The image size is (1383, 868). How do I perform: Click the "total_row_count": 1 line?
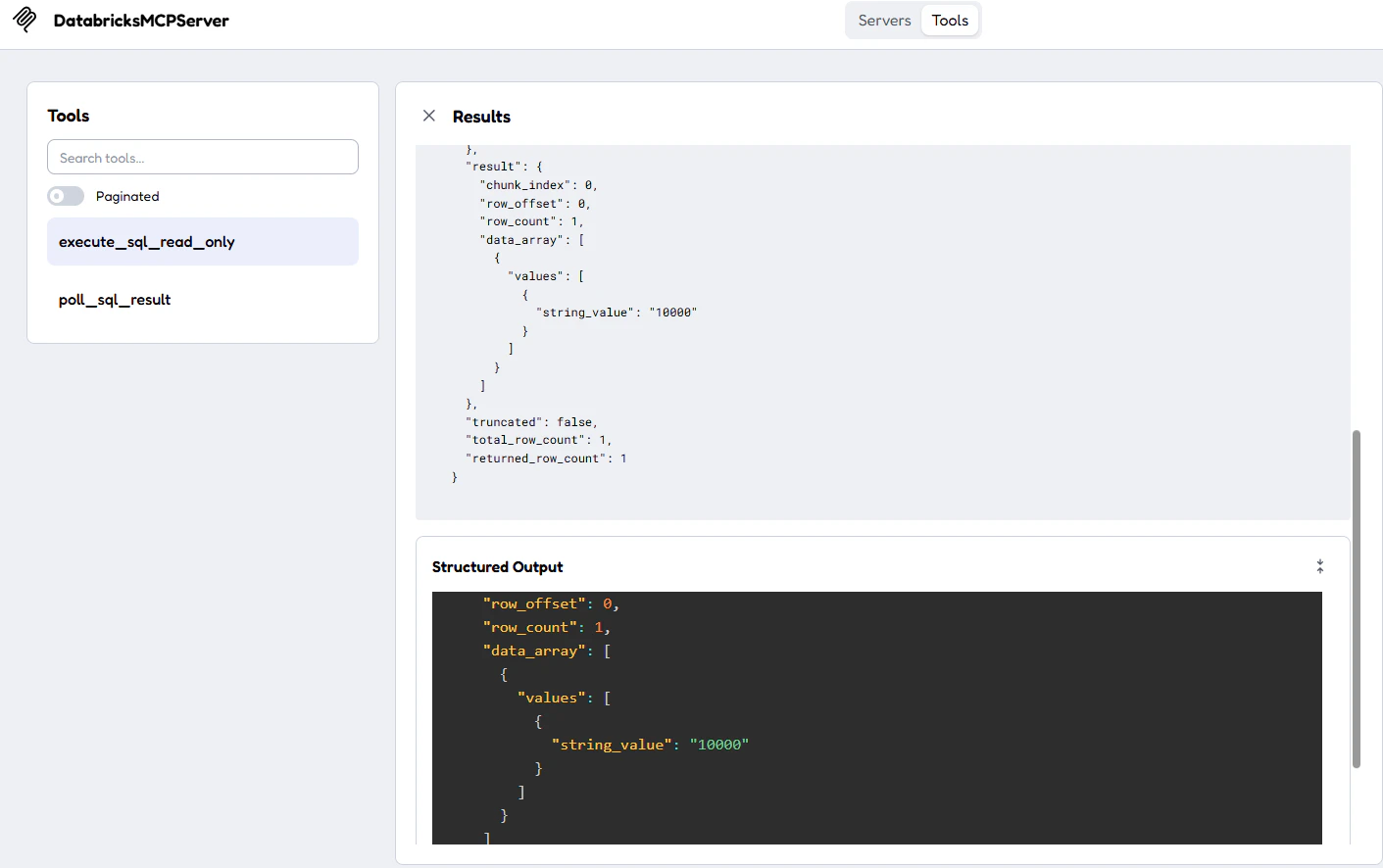pos(538,440)
